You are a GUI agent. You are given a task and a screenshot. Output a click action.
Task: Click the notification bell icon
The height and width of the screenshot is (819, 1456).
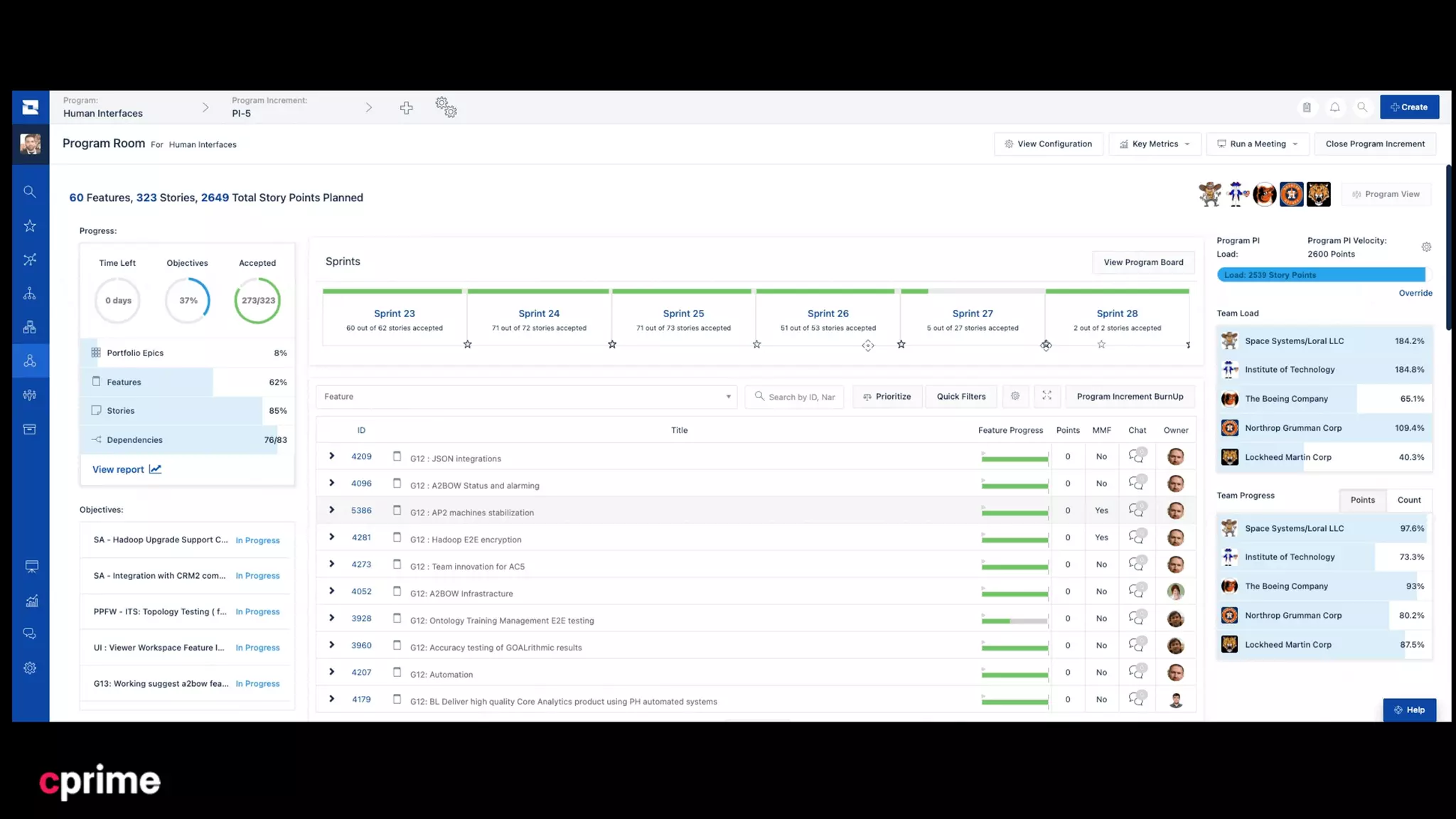pos(1334,107)
